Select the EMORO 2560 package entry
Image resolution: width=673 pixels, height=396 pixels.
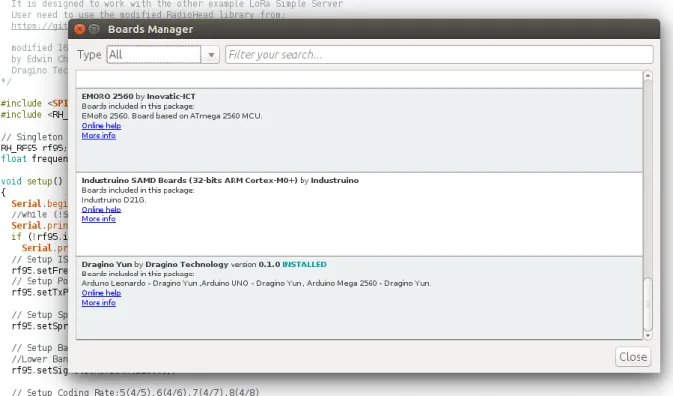(x=359, y=130)
